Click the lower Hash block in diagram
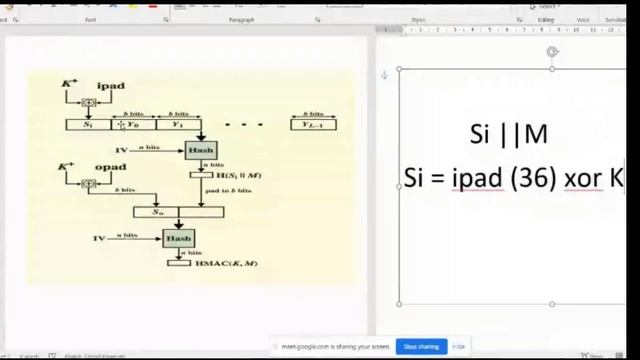Screen dimensions: 640x360 click(x=178, y=238)
